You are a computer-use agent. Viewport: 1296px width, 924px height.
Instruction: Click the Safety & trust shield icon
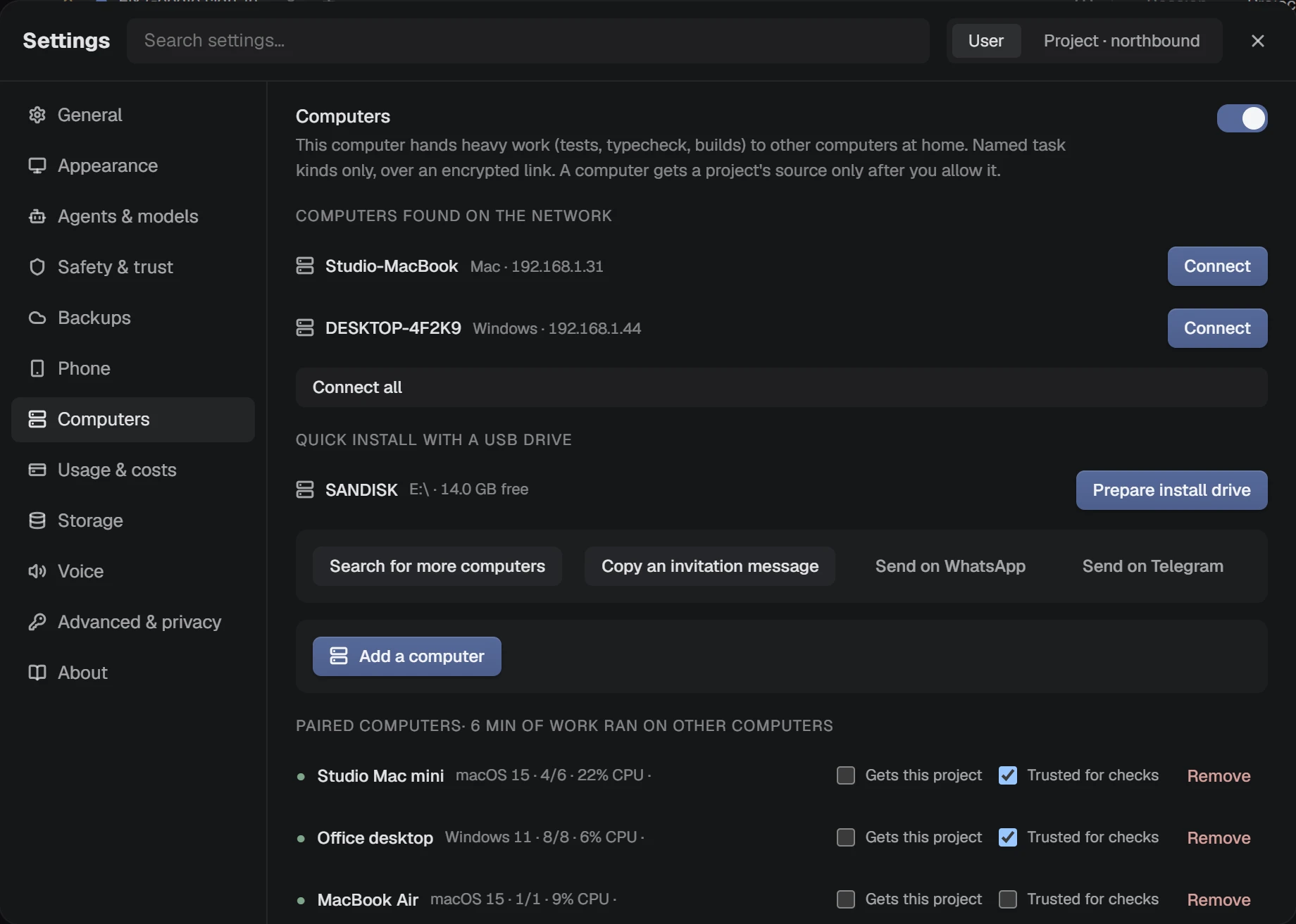pyautogui.click(x=37, y=267)
